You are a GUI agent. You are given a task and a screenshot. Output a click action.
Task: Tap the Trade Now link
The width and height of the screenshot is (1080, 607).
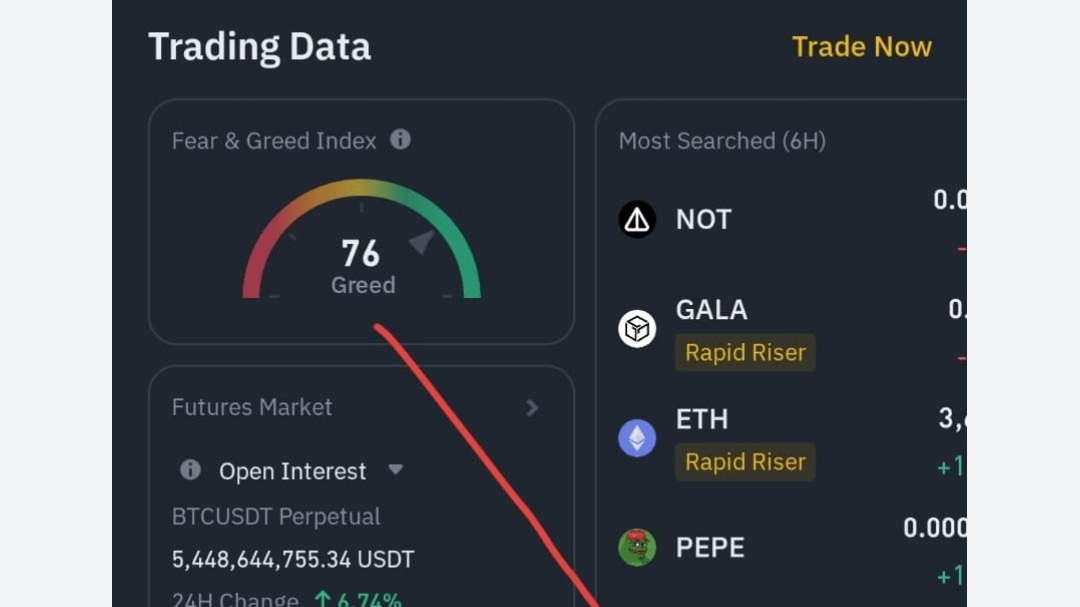tap(861, 47)
